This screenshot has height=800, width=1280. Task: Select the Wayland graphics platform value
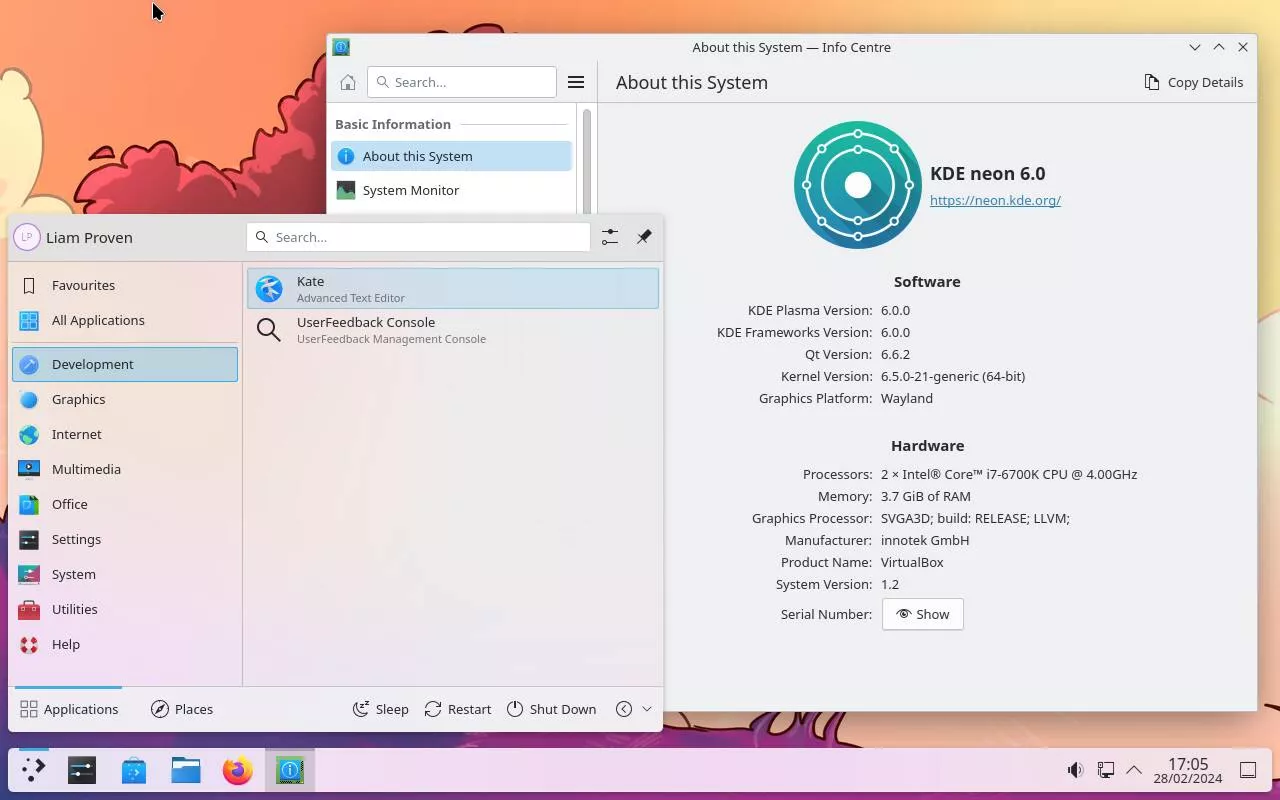pos(907,398)
